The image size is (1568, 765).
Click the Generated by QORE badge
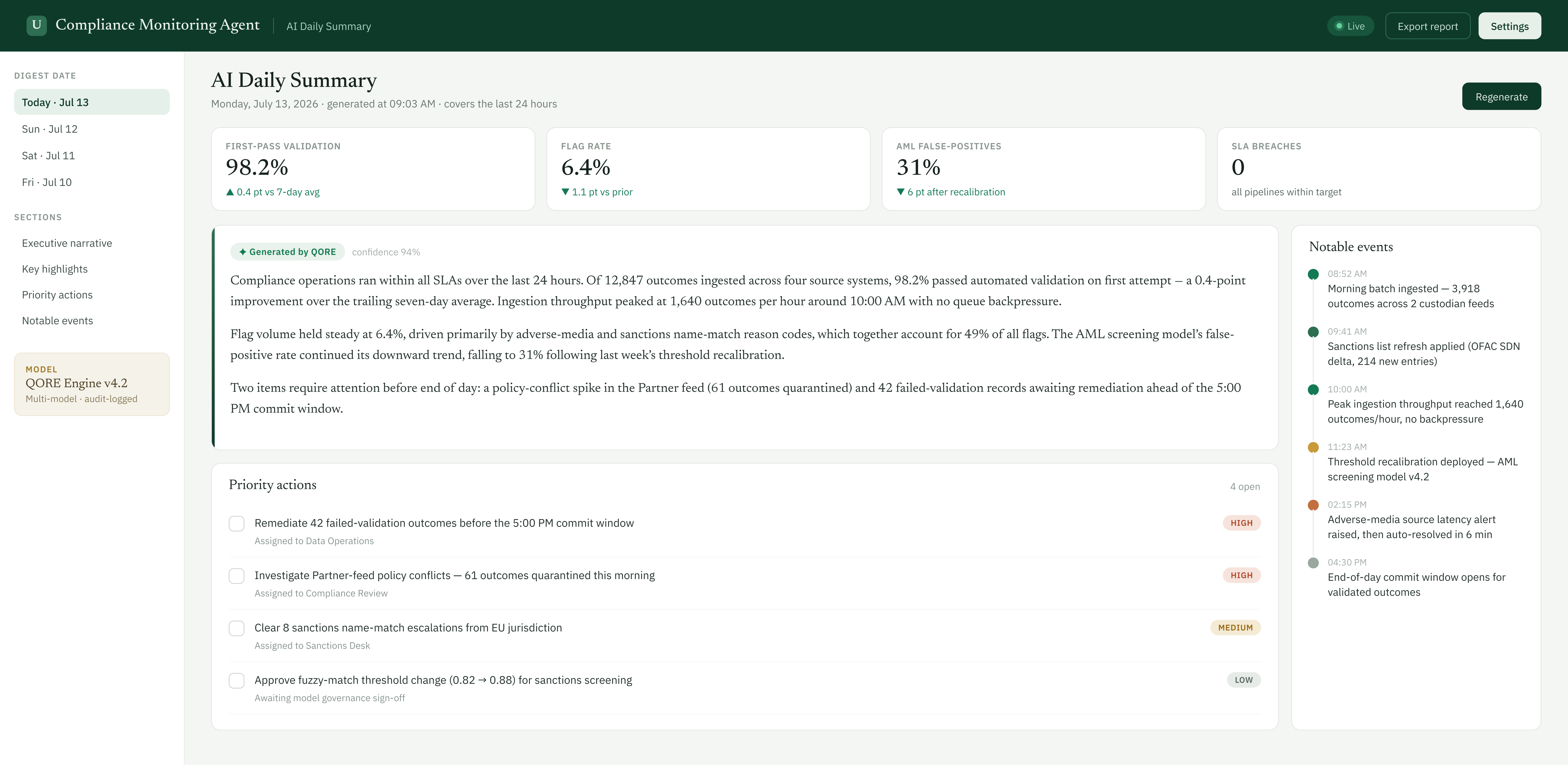(x=287, y=252)
